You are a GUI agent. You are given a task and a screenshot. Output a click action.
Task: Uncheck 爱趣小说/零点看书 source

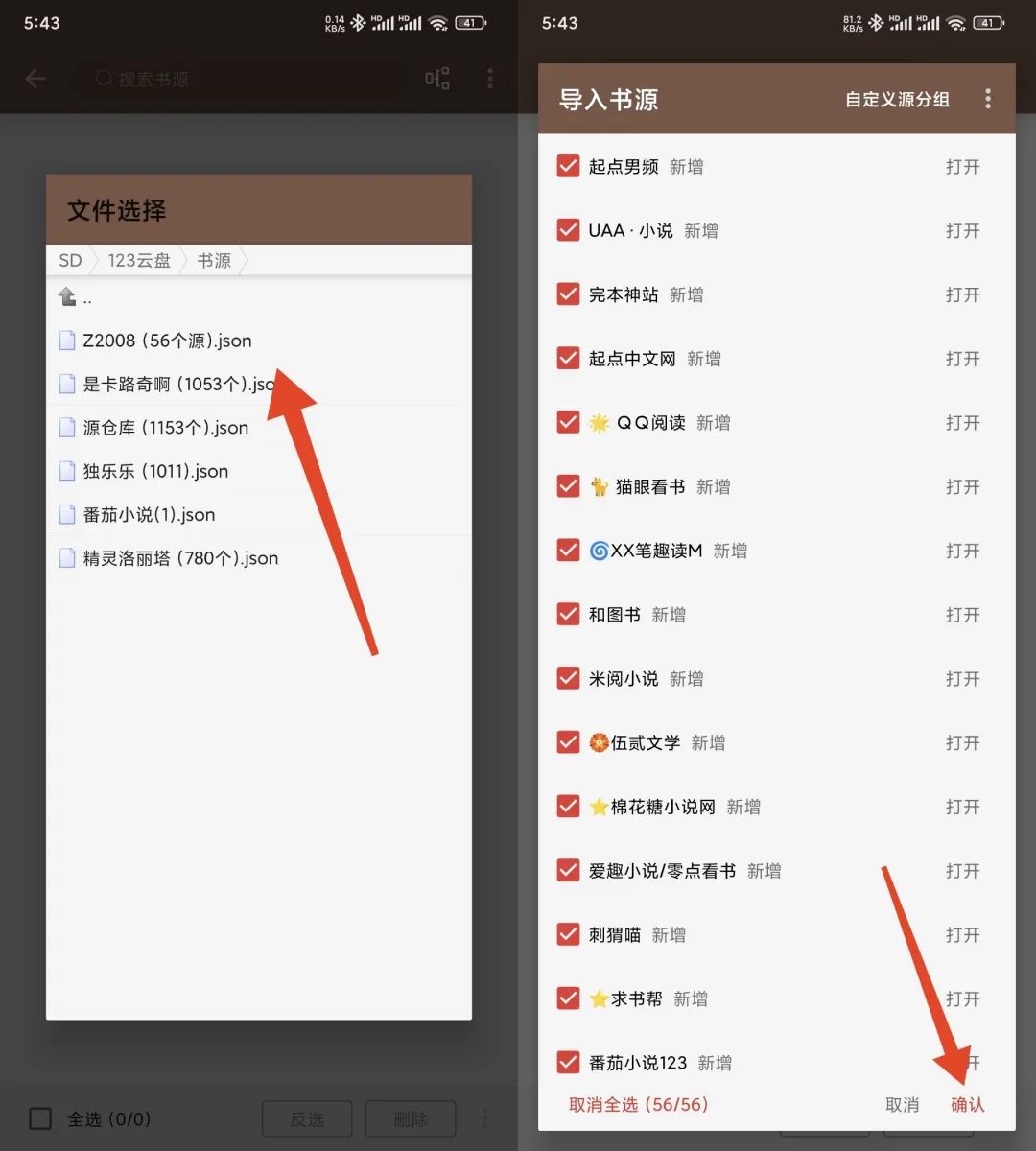tap(568, 870)
